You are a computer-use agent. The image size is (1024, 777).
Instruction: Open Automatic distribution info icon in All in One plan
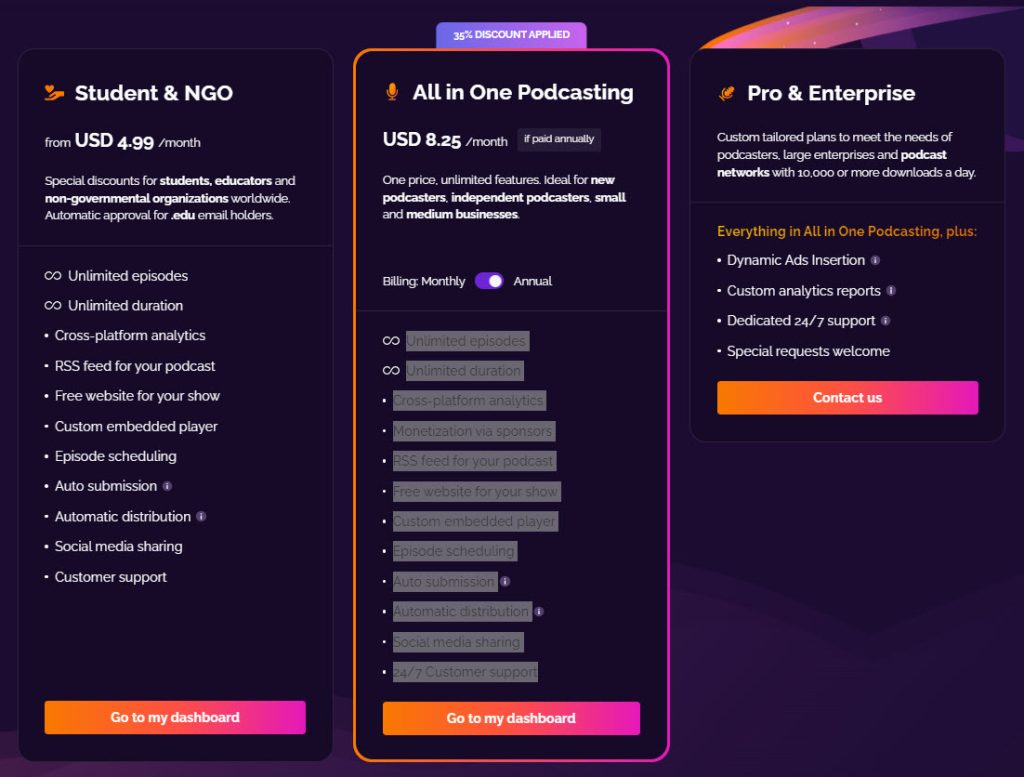(539, 611)
